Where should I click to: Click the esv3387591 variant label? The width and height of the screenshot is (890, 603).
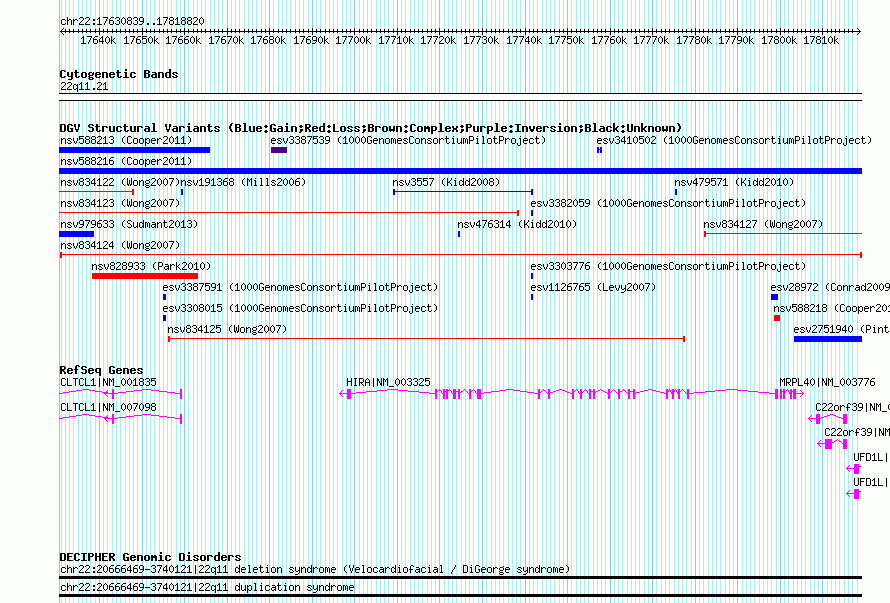[x=300, y=287]
